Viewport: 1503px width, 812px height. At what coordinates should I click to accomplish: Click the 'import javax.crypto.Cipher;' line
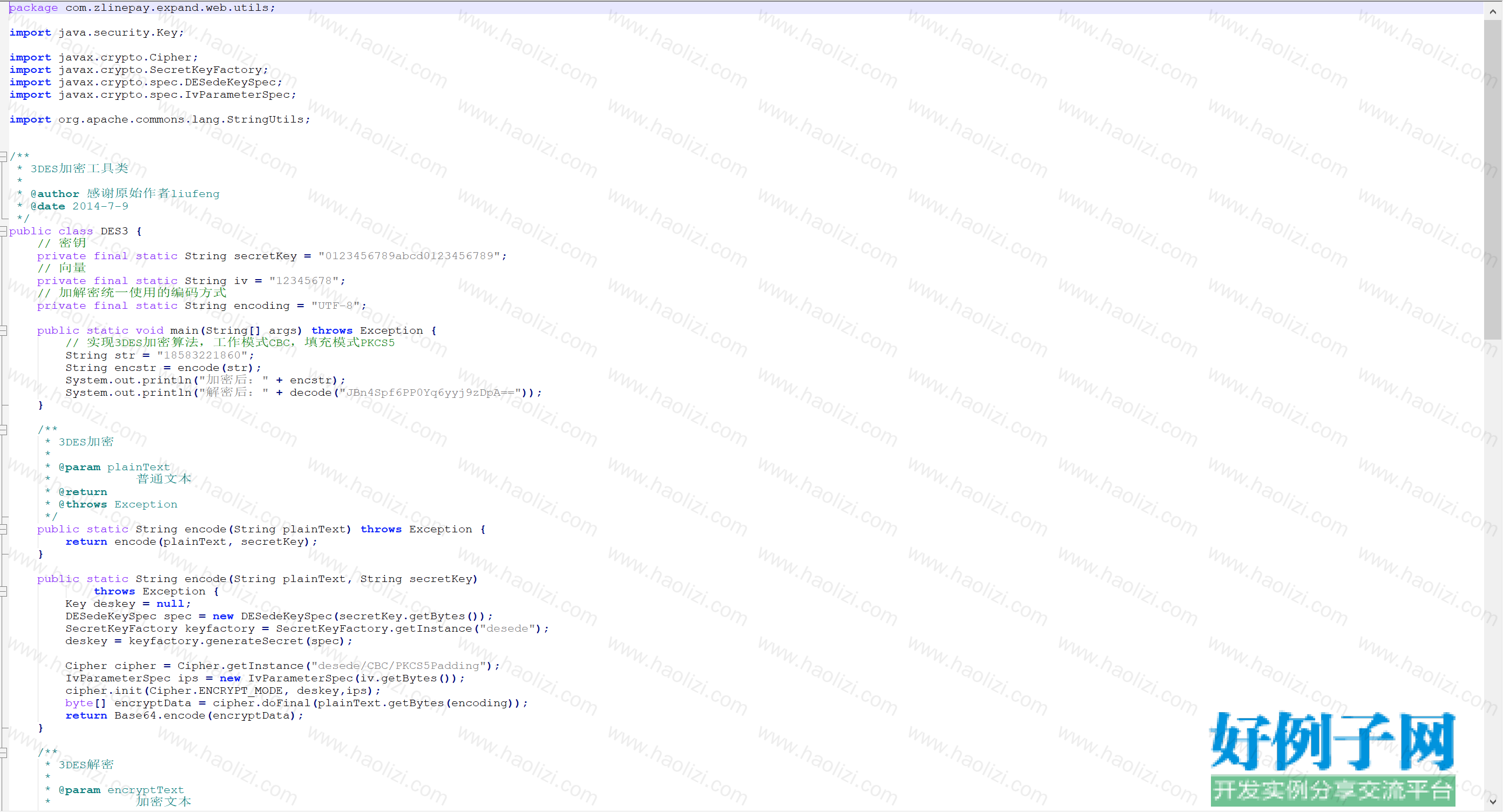click(x=103, y=57)
